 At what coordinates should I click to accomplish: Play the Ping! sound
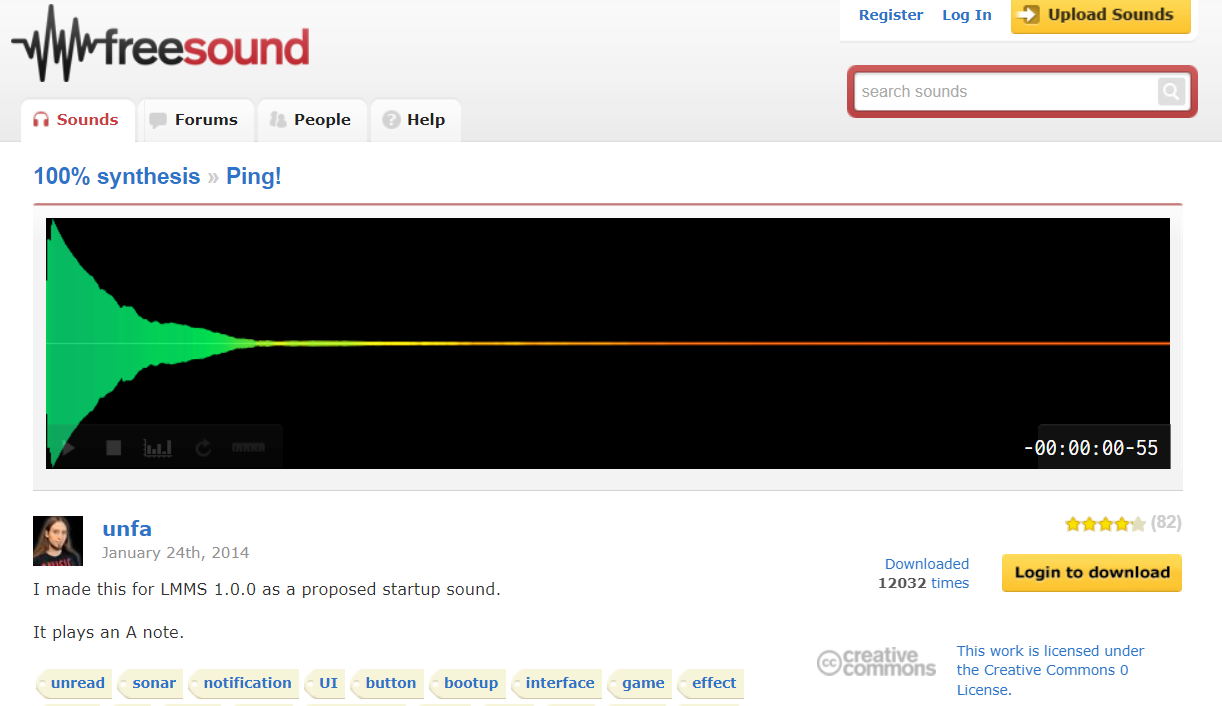pos(68,448)
